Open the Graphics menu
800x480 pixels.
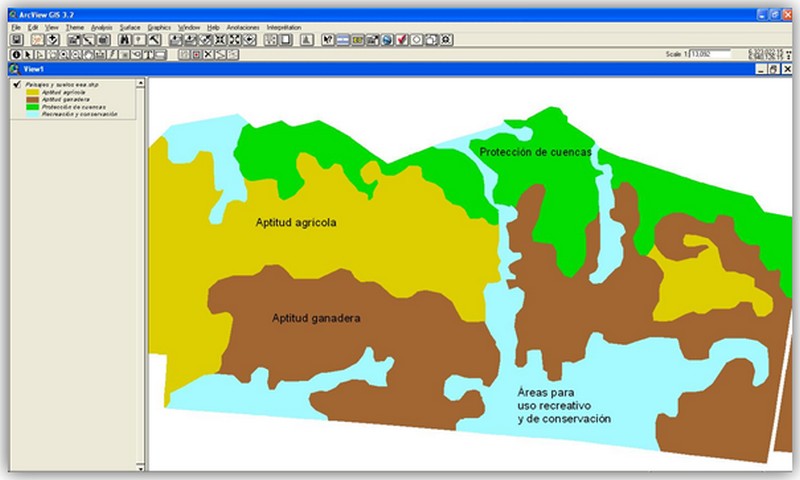click(159, 26)
